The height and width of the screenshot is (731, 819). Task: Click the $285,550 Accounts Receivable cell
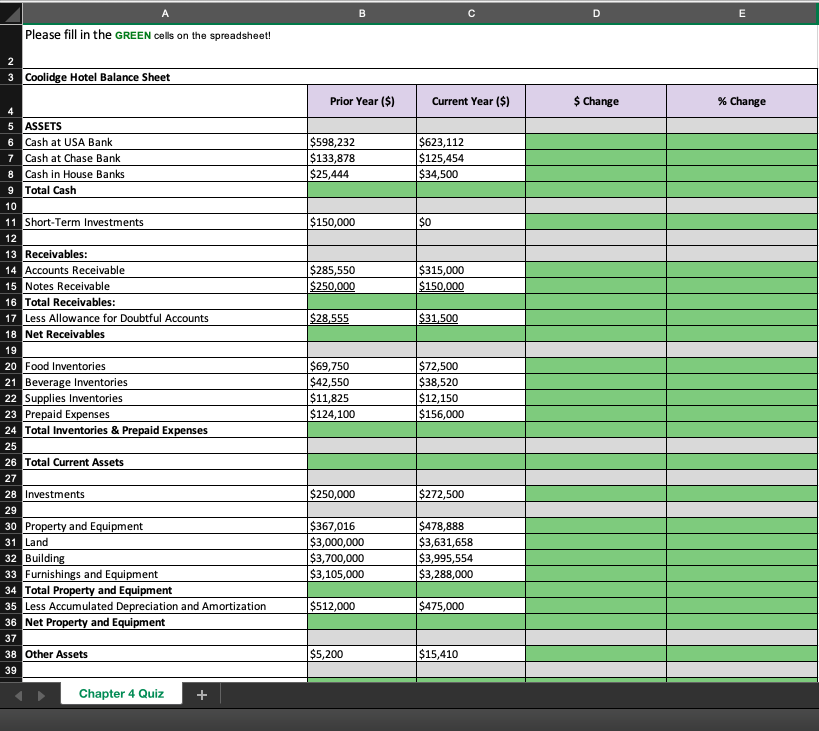point(362,270)
